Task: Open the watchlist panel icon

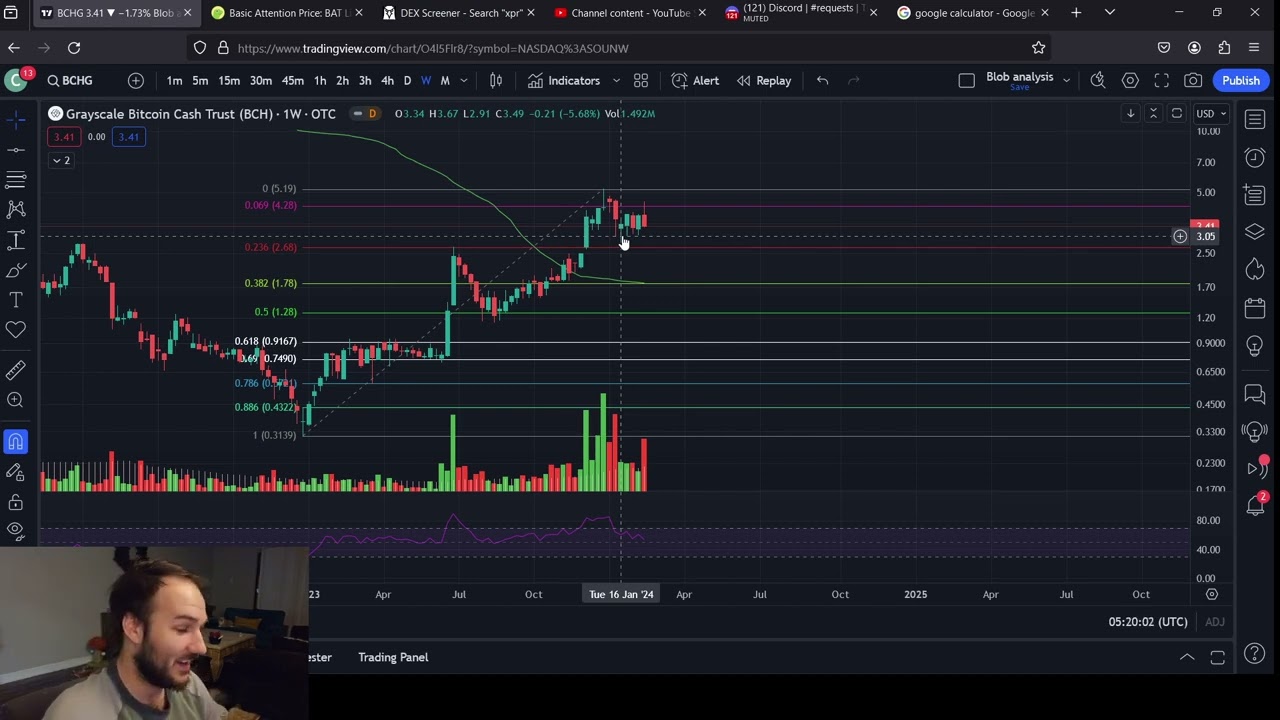Action: (x=1255, y=120)
